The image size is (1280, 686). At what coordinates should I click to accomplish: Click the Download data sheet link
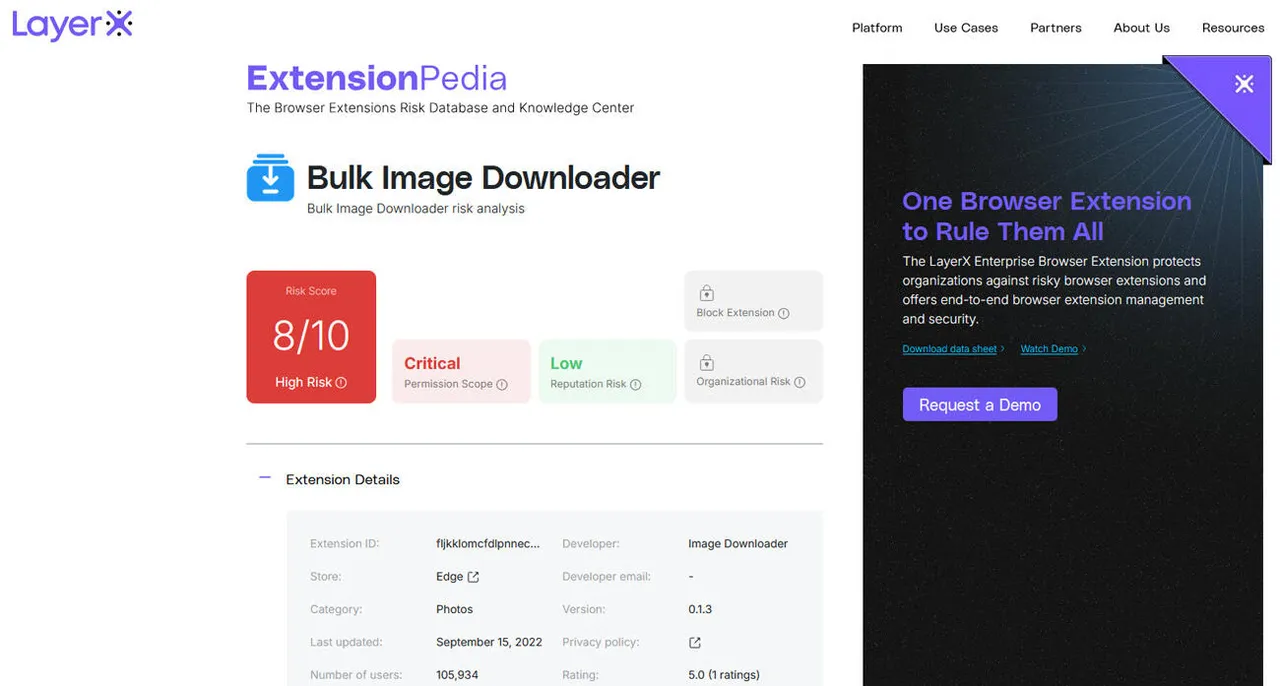pyautogui.click(x=950, y=349)
